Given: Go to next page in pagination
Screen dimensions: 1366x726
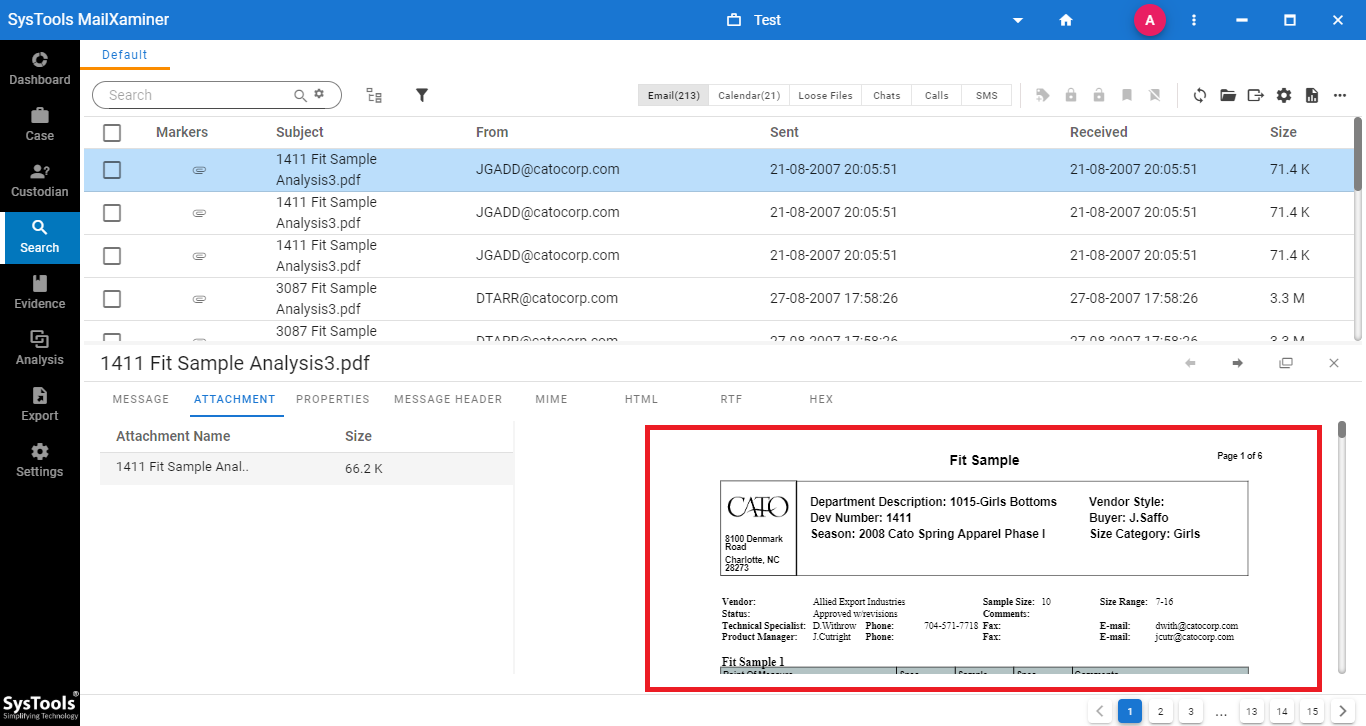Looking at the screenshot, I should tap(1342, 711).
